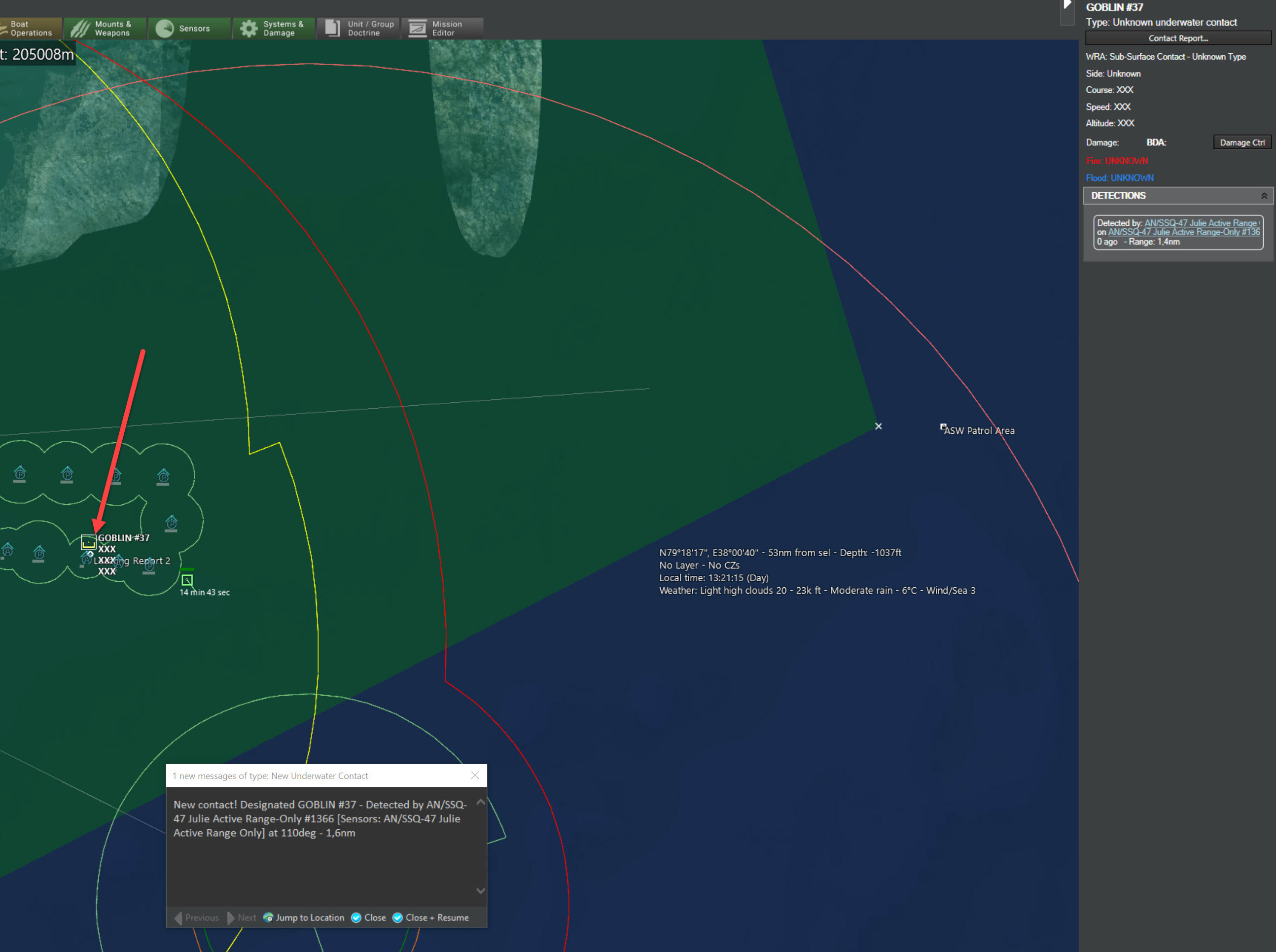The height and width of the screenshot is (952, 1276).
Task: Launch the Mission Editor
Action: click(x=442, y=28)
